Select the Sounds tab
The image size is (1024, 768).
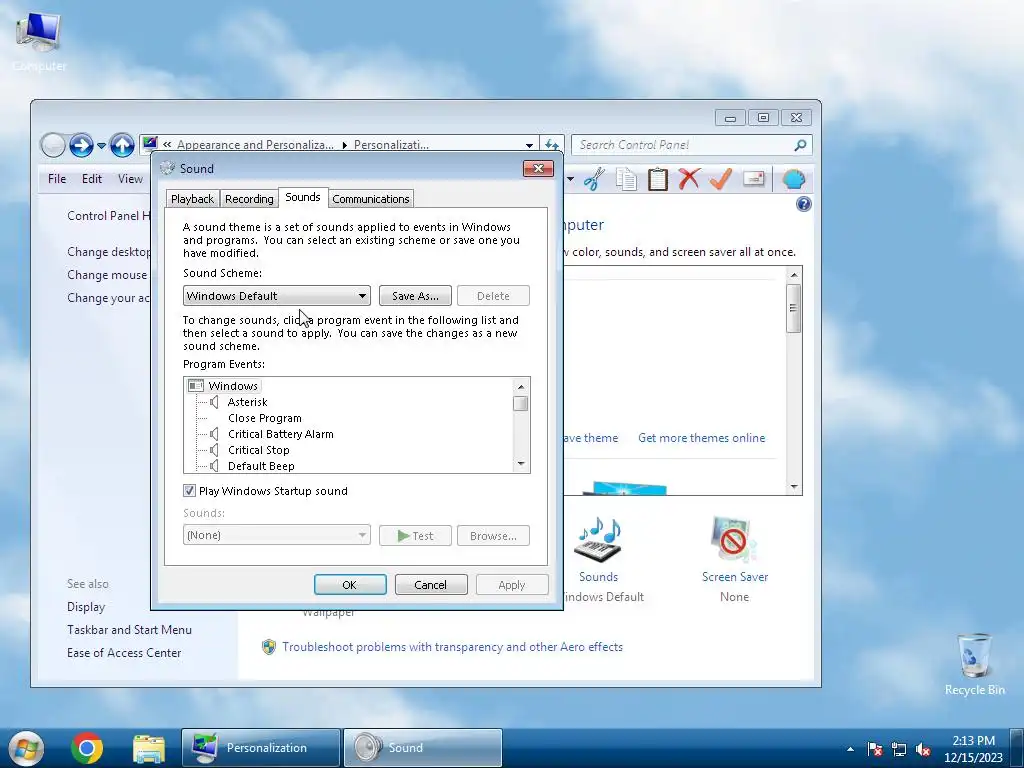coord(302,197)
